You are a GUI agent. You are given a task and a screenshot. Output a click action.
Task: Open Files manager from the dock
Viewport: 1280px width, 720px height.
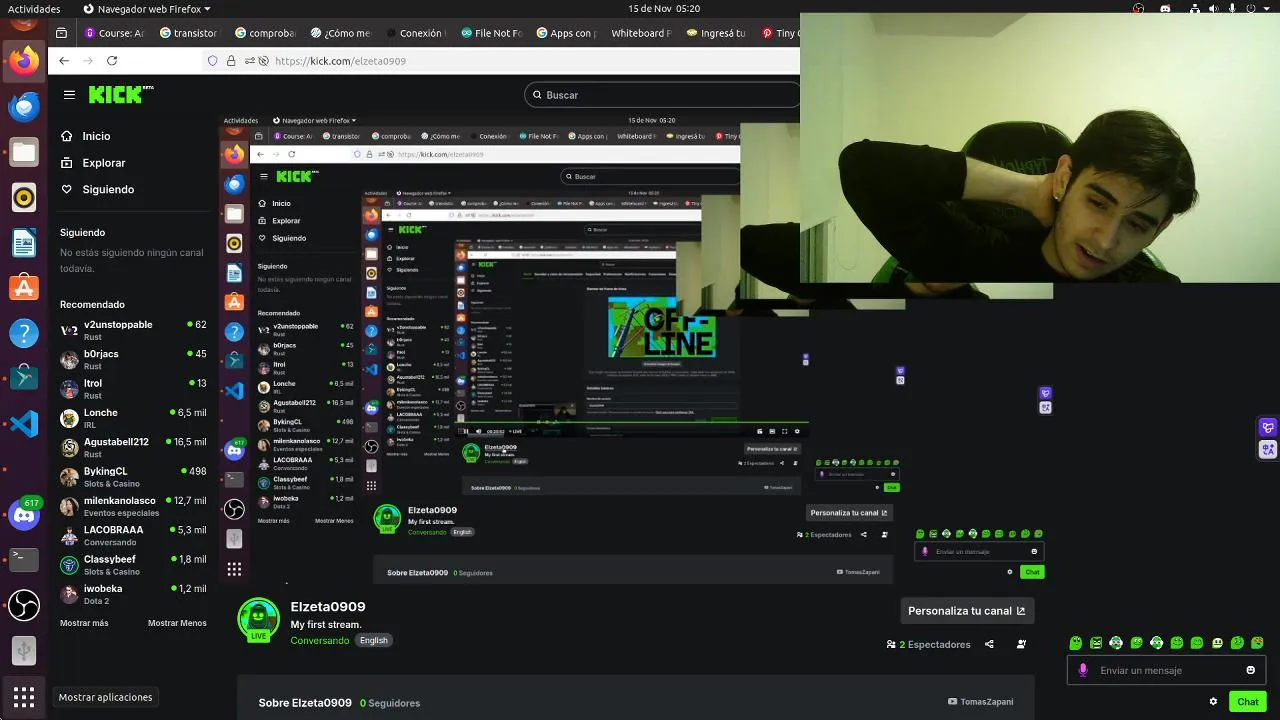tap(24, 153)
